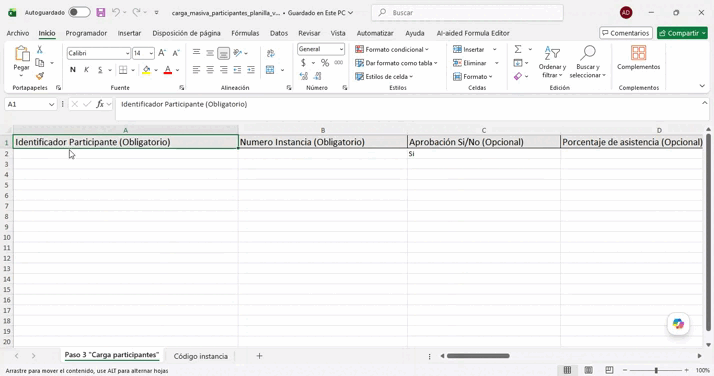Apply thousands separator 000 style

(338, 63)
